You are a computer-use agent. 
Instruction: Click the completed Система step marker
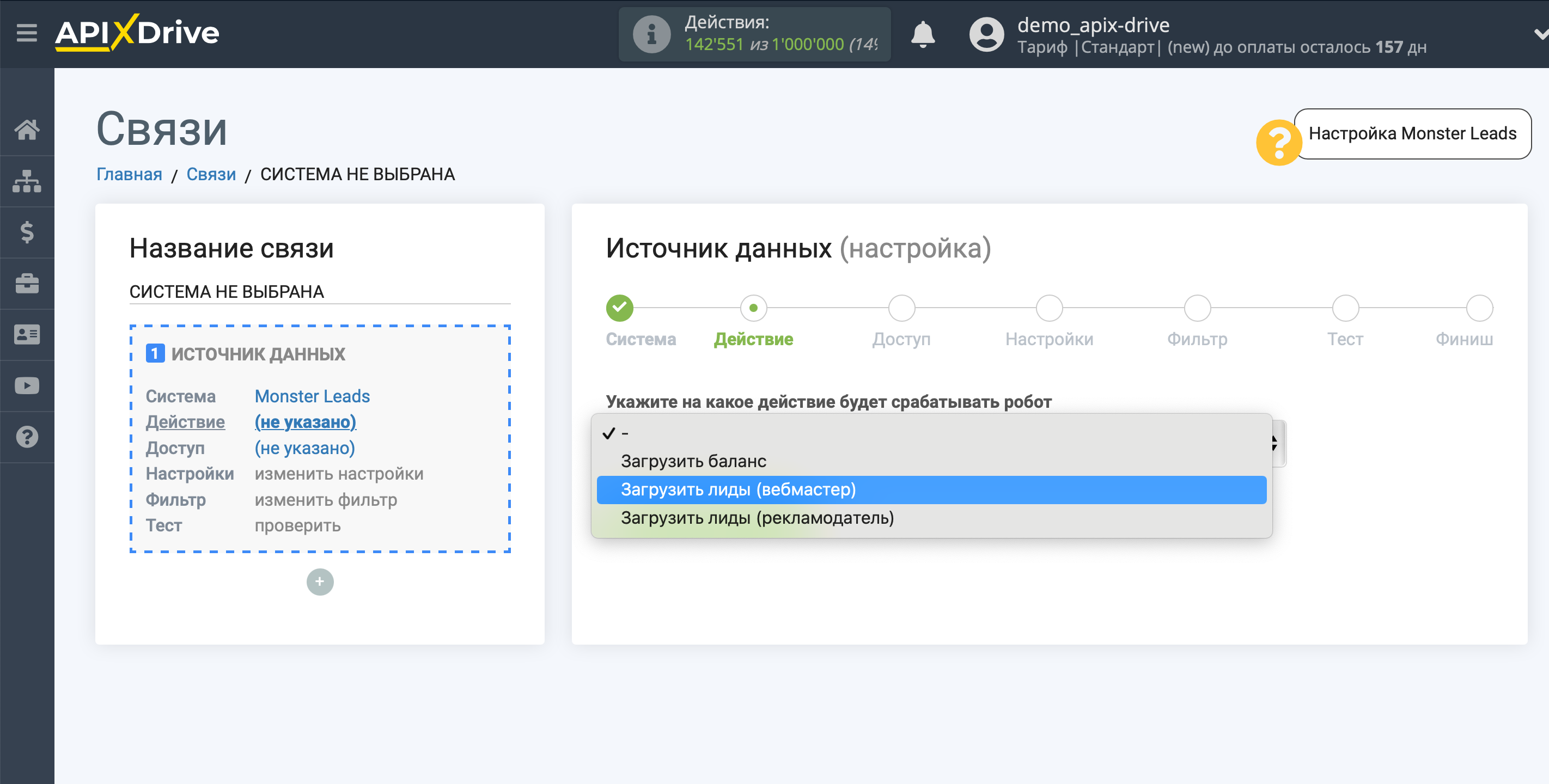point(619,308)
